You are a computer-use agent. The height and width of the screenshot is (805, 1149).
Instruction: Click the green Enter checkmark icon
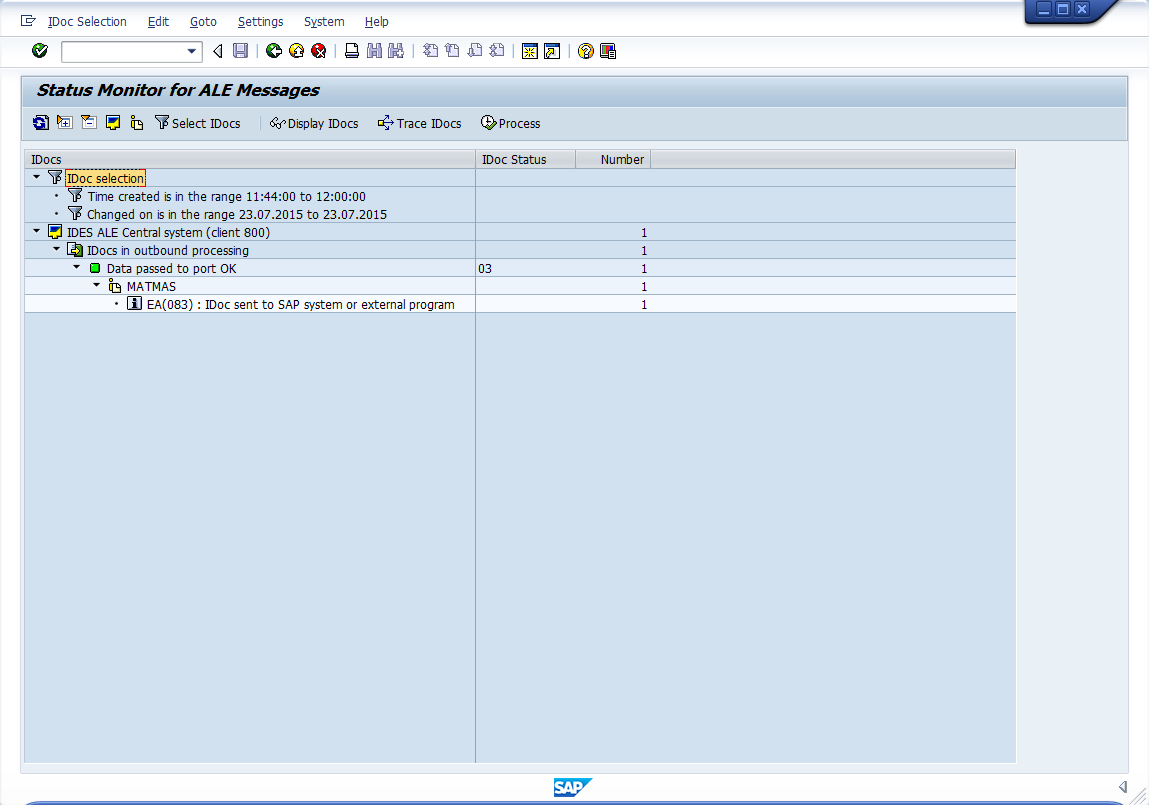[x=40, y=51]
